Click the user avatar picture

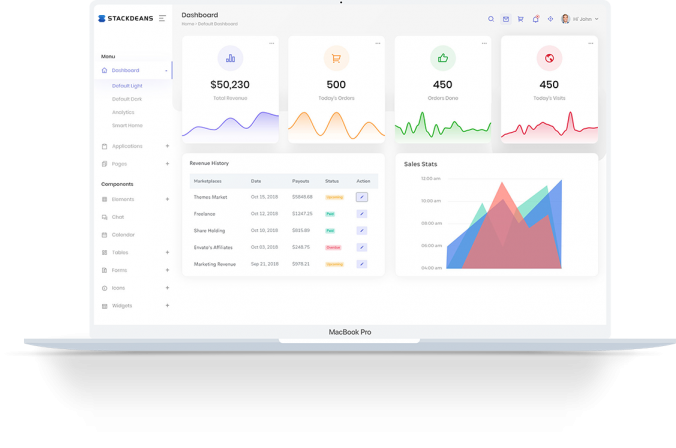point(565,19)
